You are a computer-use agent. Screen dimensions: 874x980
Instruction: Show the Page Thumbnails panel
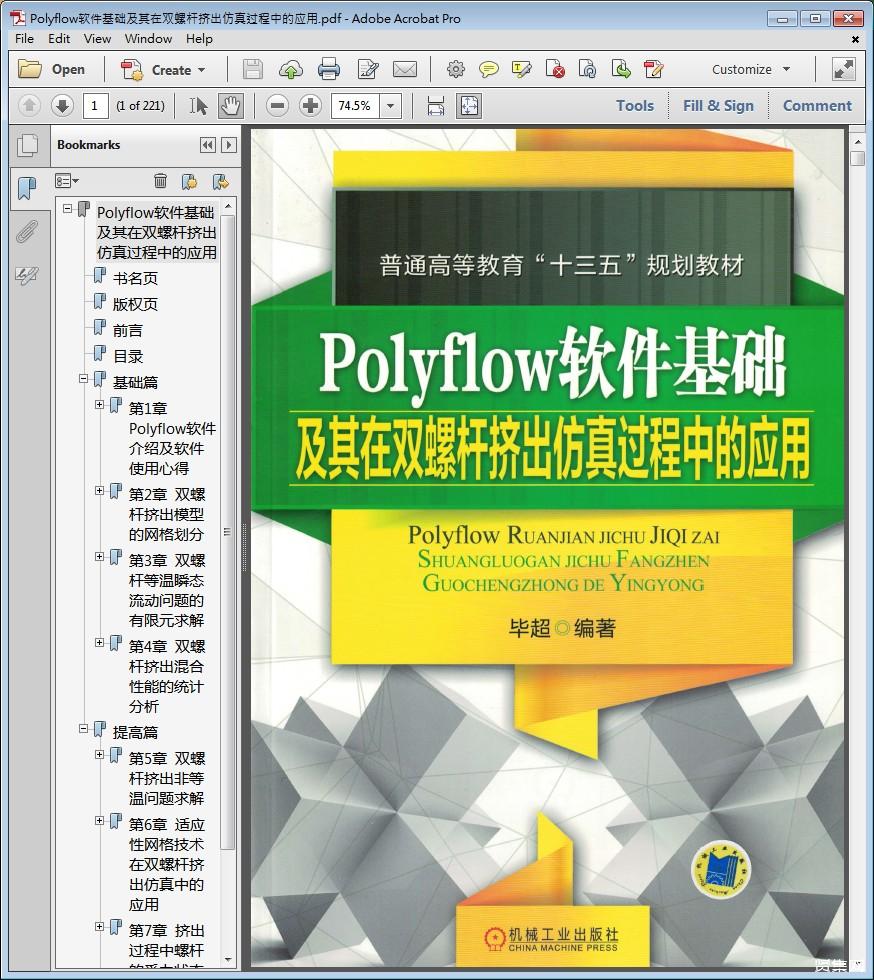click(27, 145)
